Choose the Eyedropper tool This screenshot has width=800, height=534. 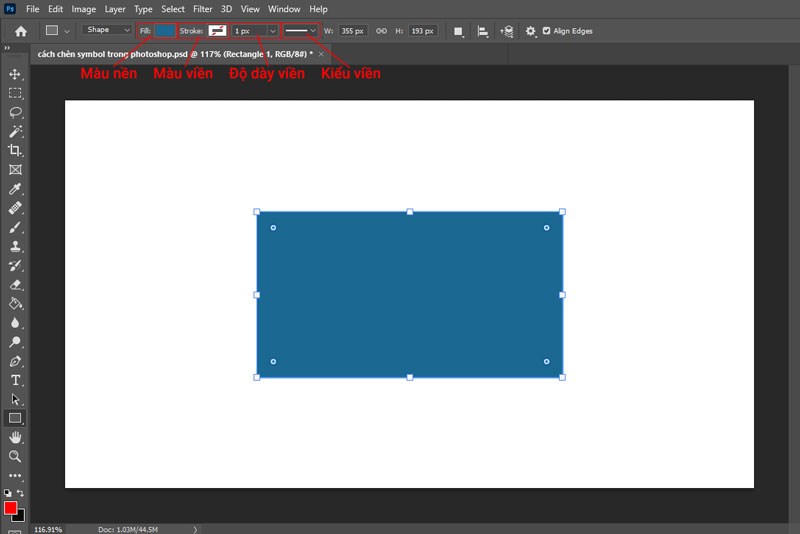(15, 189)
